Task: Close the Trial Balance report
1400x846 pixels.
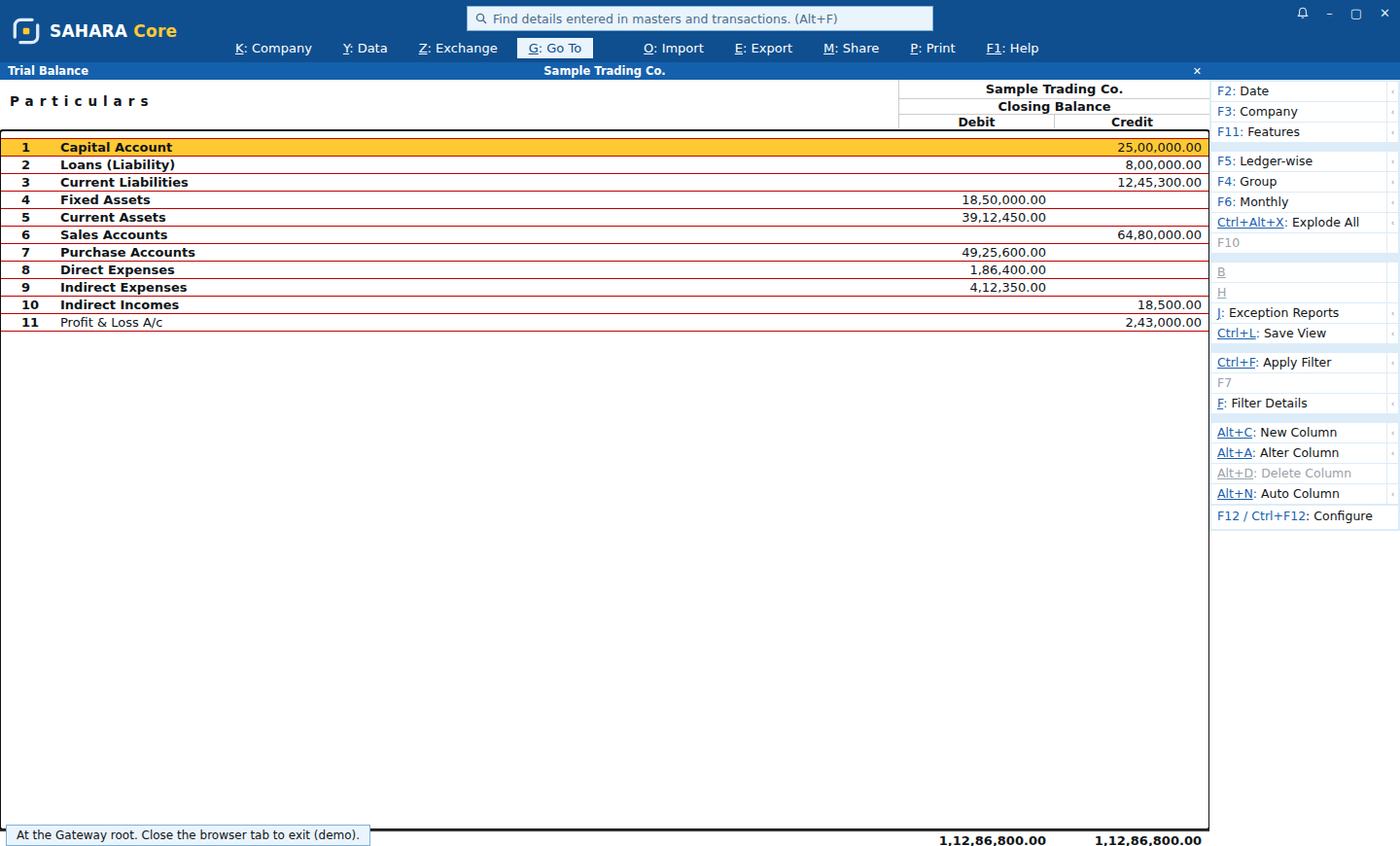Action: tap(1197, 71)
